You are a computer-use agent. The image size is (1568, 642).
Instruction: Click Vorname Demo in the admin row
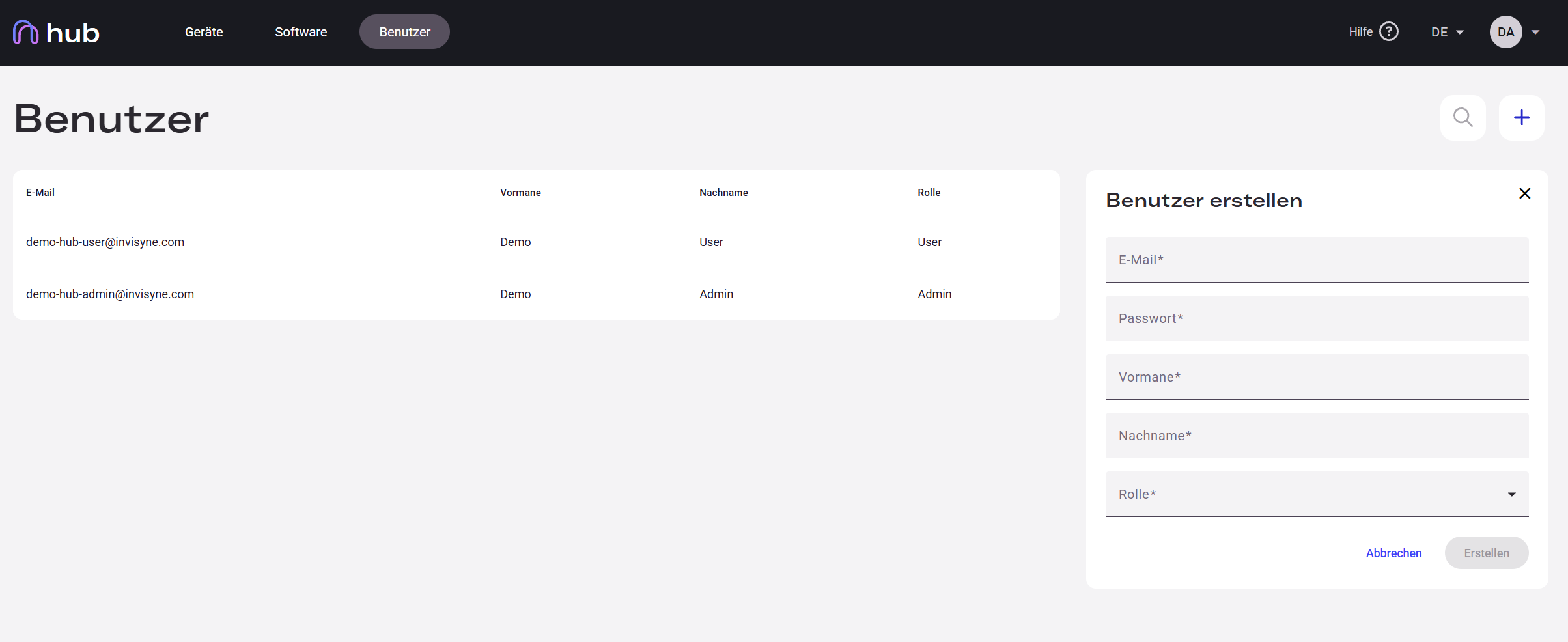point(516,294)
